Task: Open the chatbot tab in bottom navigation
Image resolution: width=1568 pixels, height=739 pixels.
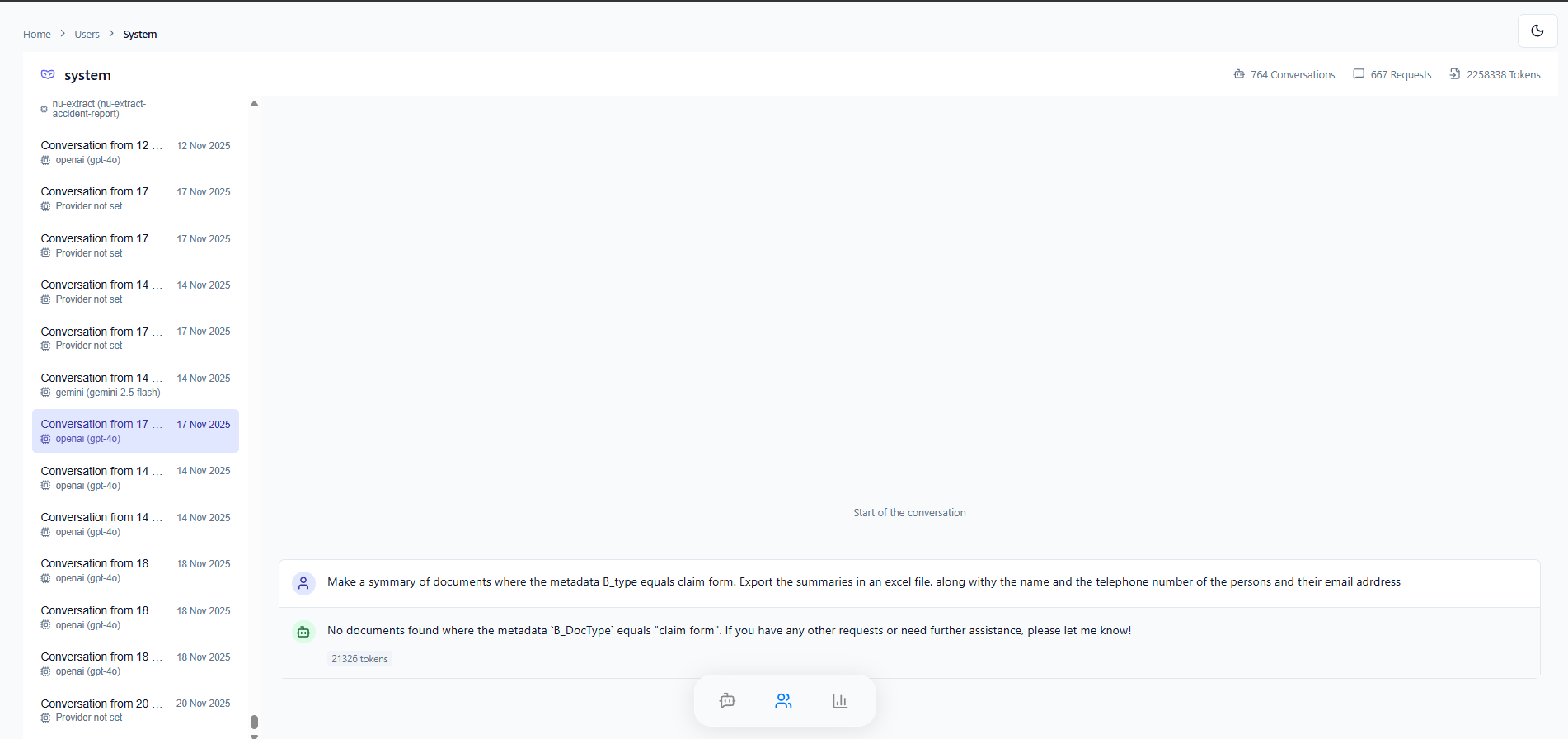Action: coord(727,701)
